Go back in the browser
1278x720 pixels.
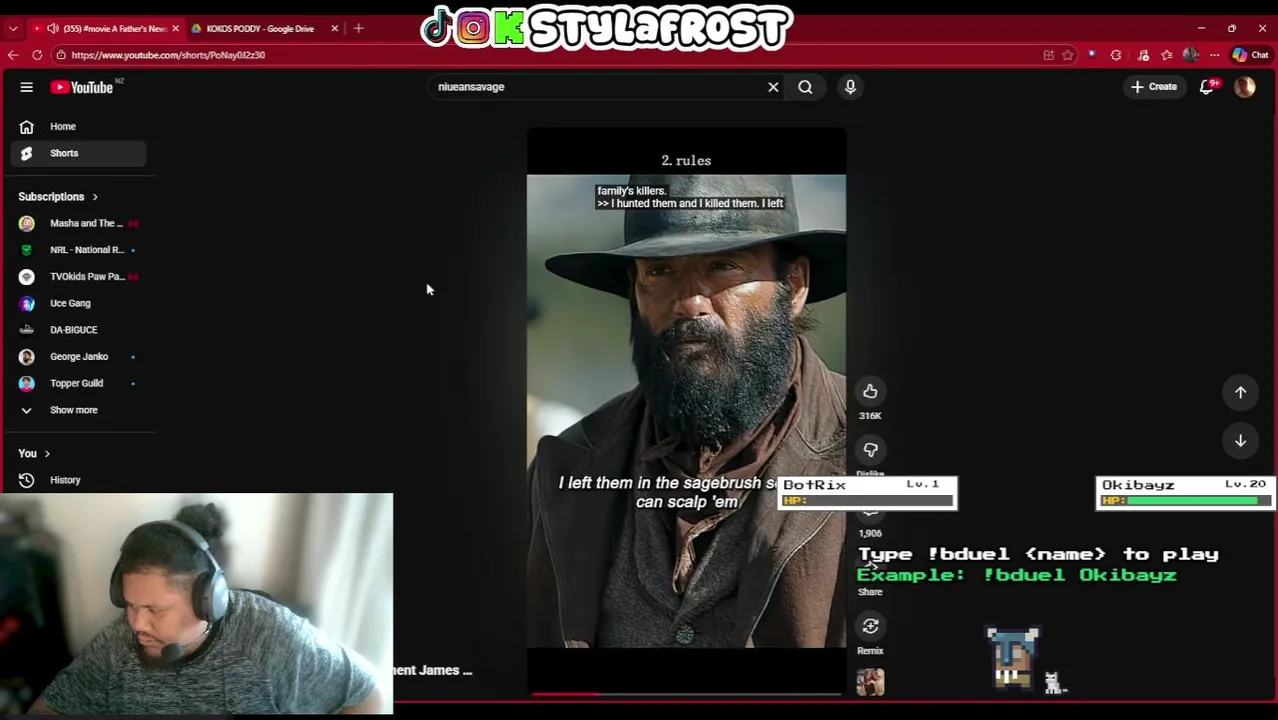[x=13, y=55]
